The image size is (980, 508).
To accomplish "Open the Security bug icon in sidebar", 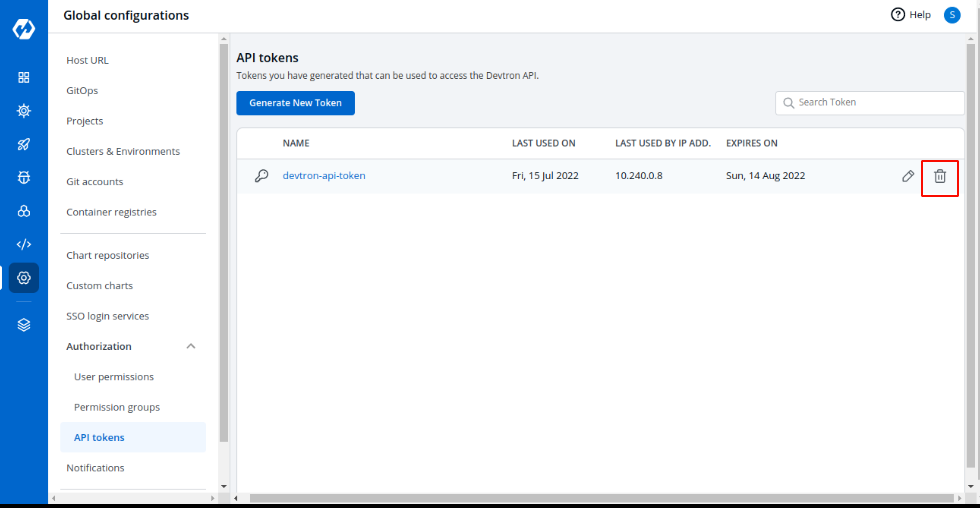I will click(x=24, y=177).
